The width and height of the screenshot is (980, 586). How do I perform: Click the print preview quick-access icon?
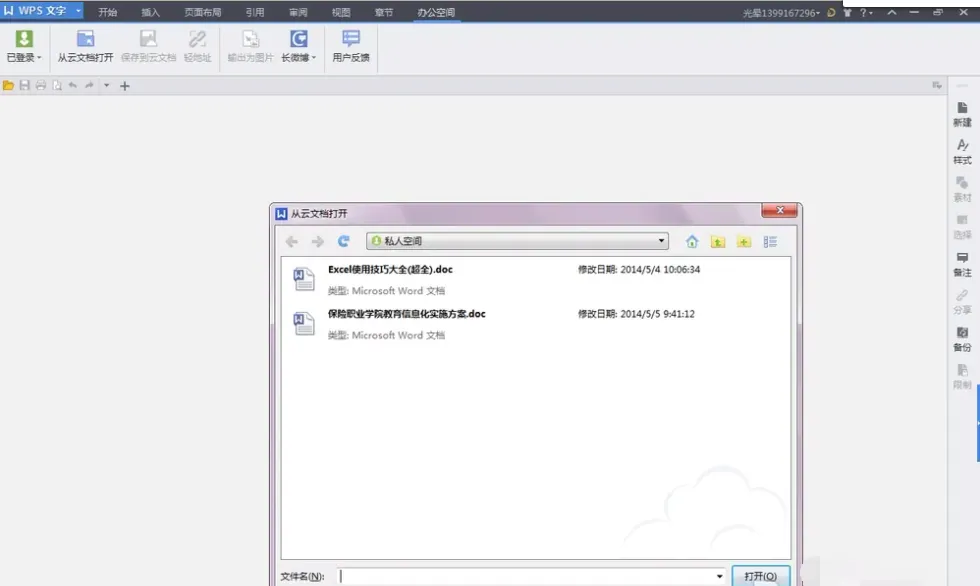[x=57, y=86]
